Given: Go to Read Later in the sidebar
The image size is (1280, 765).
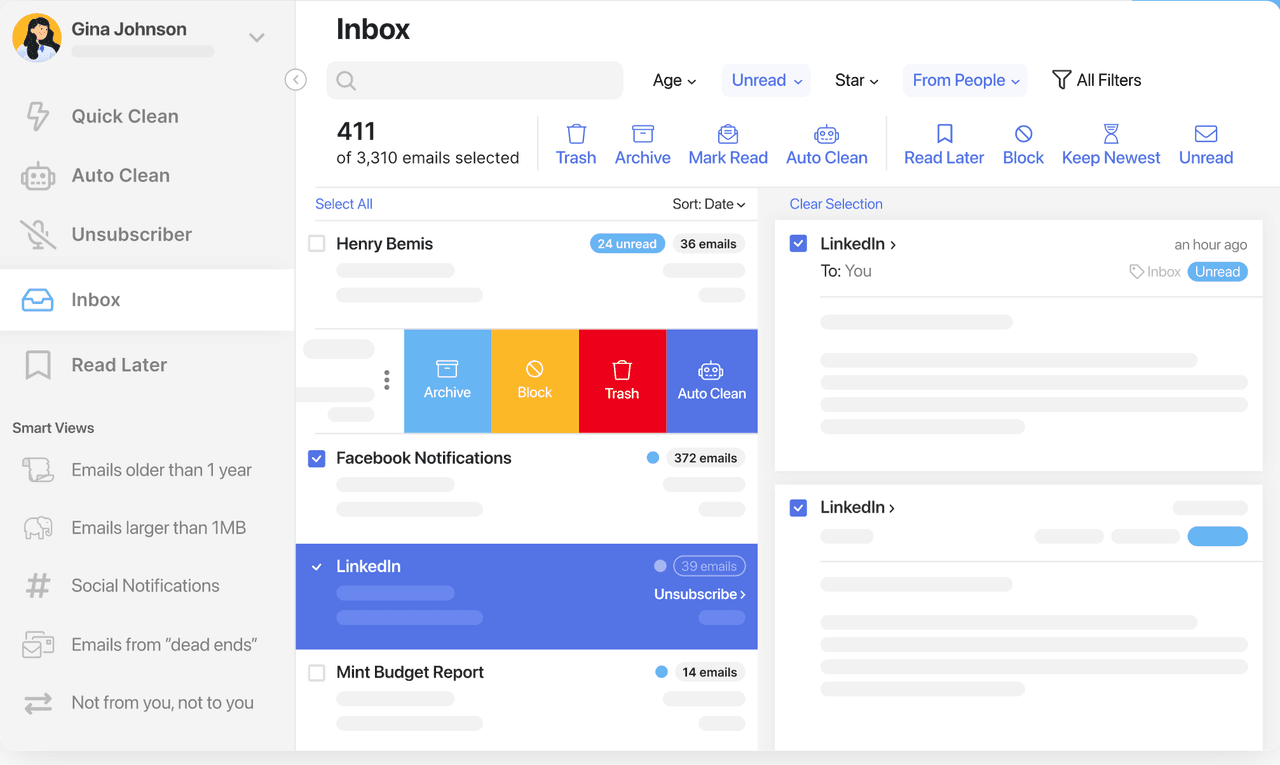Looking at the screenshot, I should tap(119, 365).
